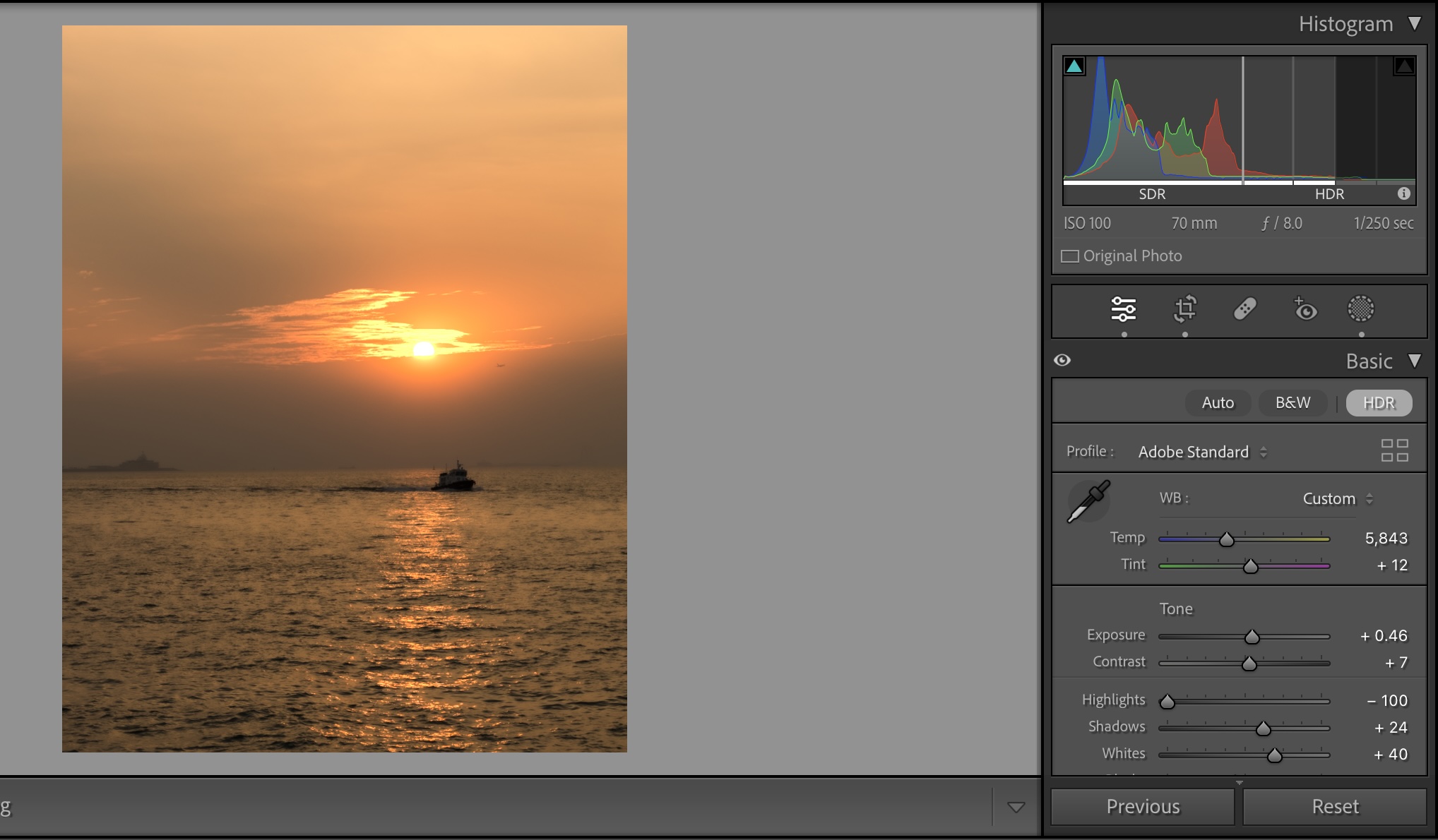Select the Red Eye correction tool
This screenshot has height=840, width=1438.
1305,309
